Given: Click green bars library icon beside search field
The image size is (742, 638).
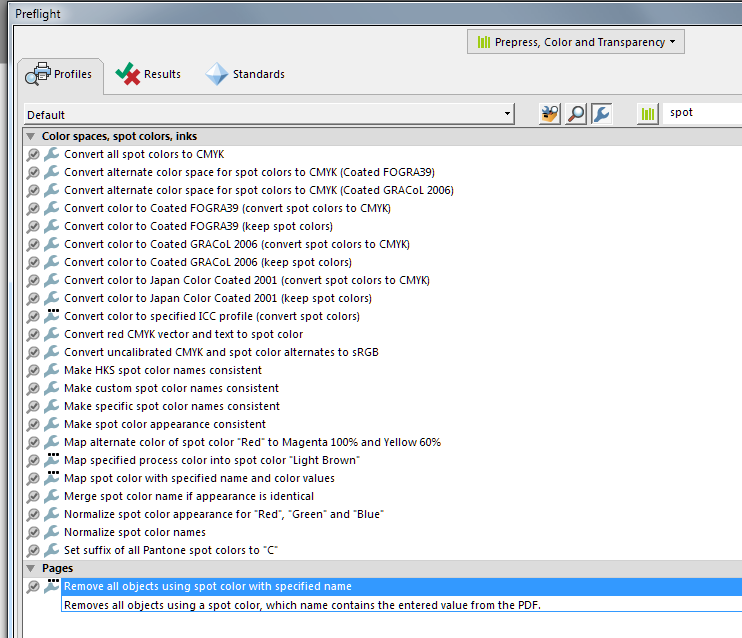Looking at the screenshot, I should coord(647,114).
